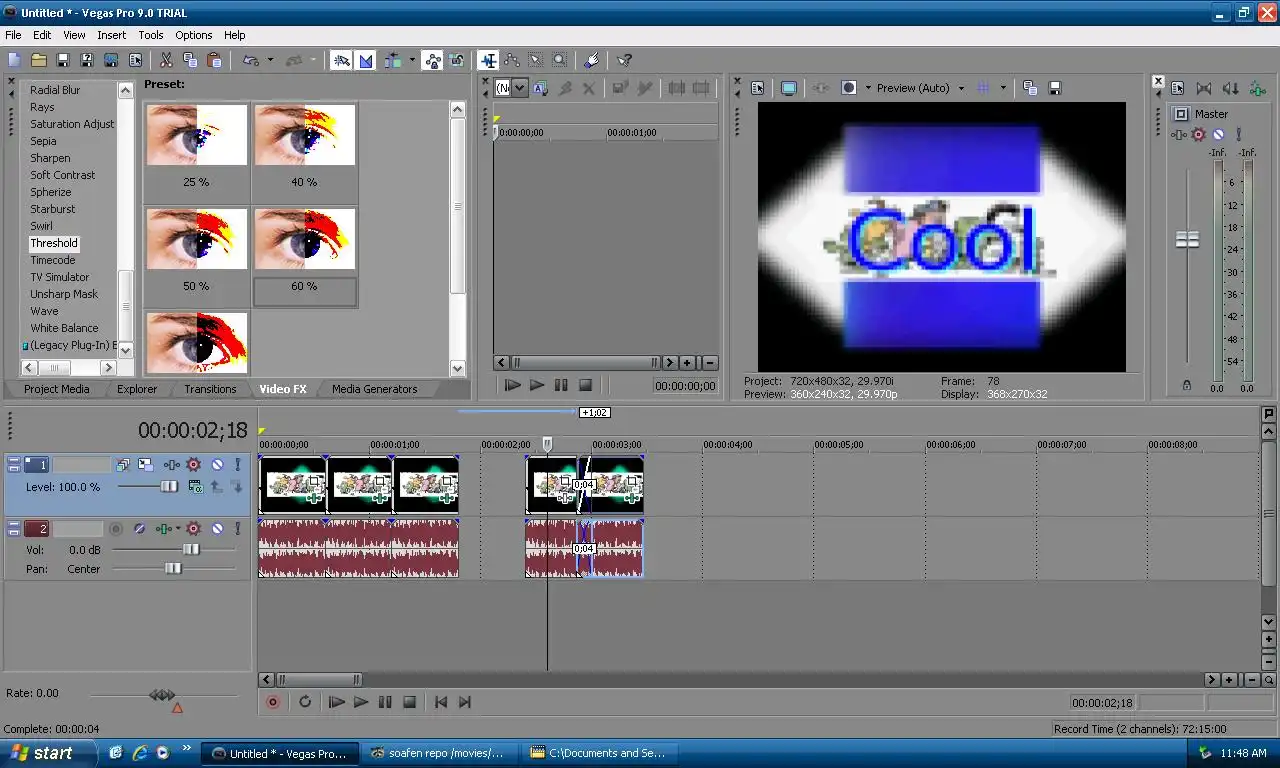
Task: Open Track Motion on video track 1
Action: [145, 465]
